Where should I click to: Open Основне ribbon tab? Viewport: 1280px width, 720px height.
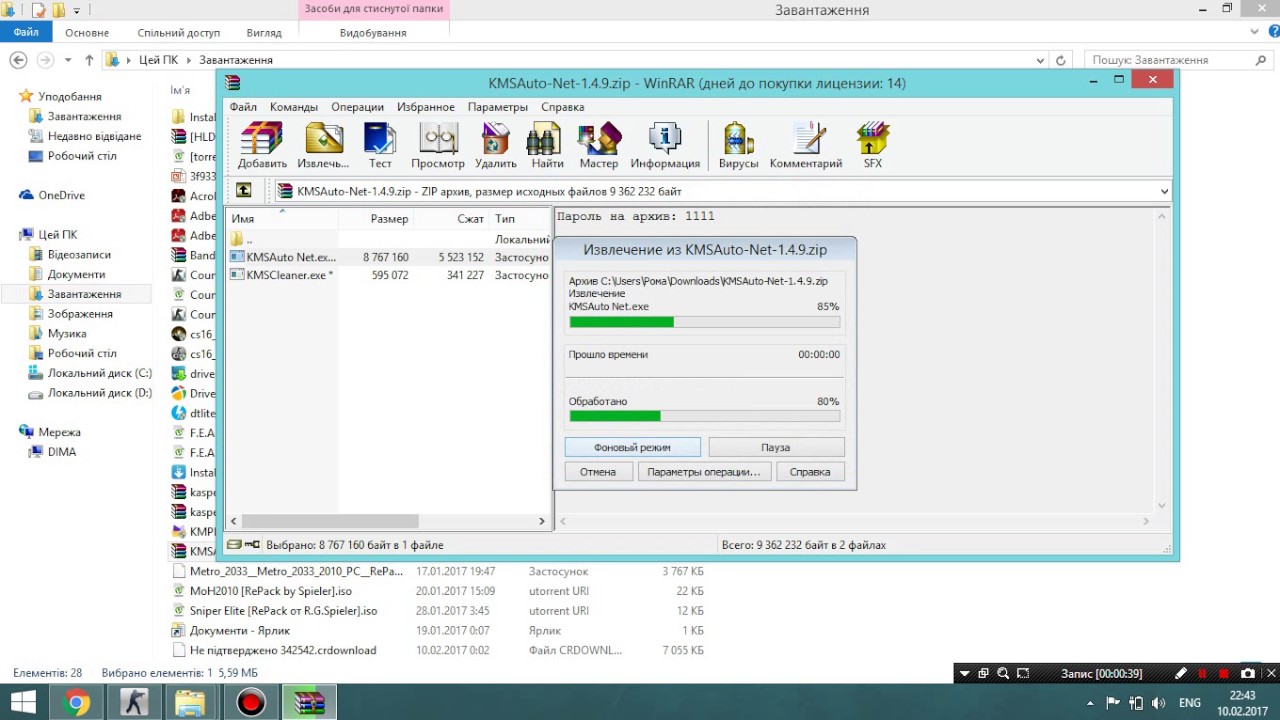(x=87, y=32)
